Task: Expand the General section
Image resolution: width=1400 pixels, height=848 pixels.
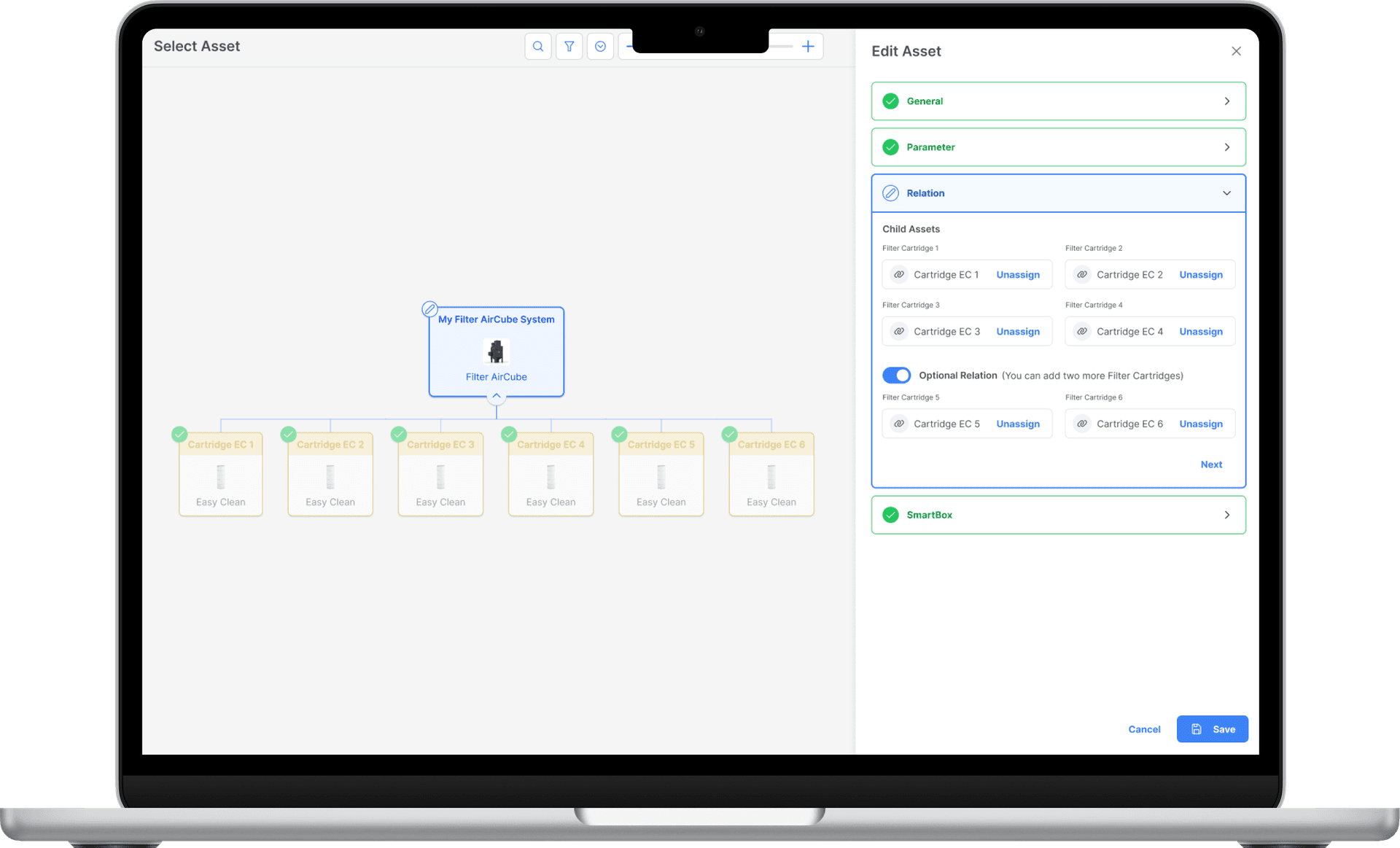Action: click(1226, 101)
